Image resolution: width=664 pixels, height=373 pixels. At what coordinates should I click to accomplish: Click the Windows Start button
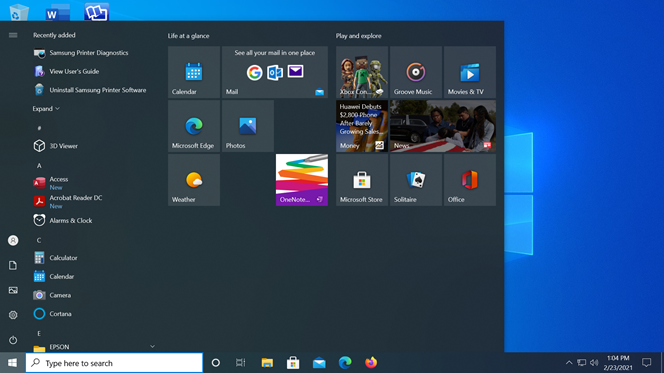[12, 363]
